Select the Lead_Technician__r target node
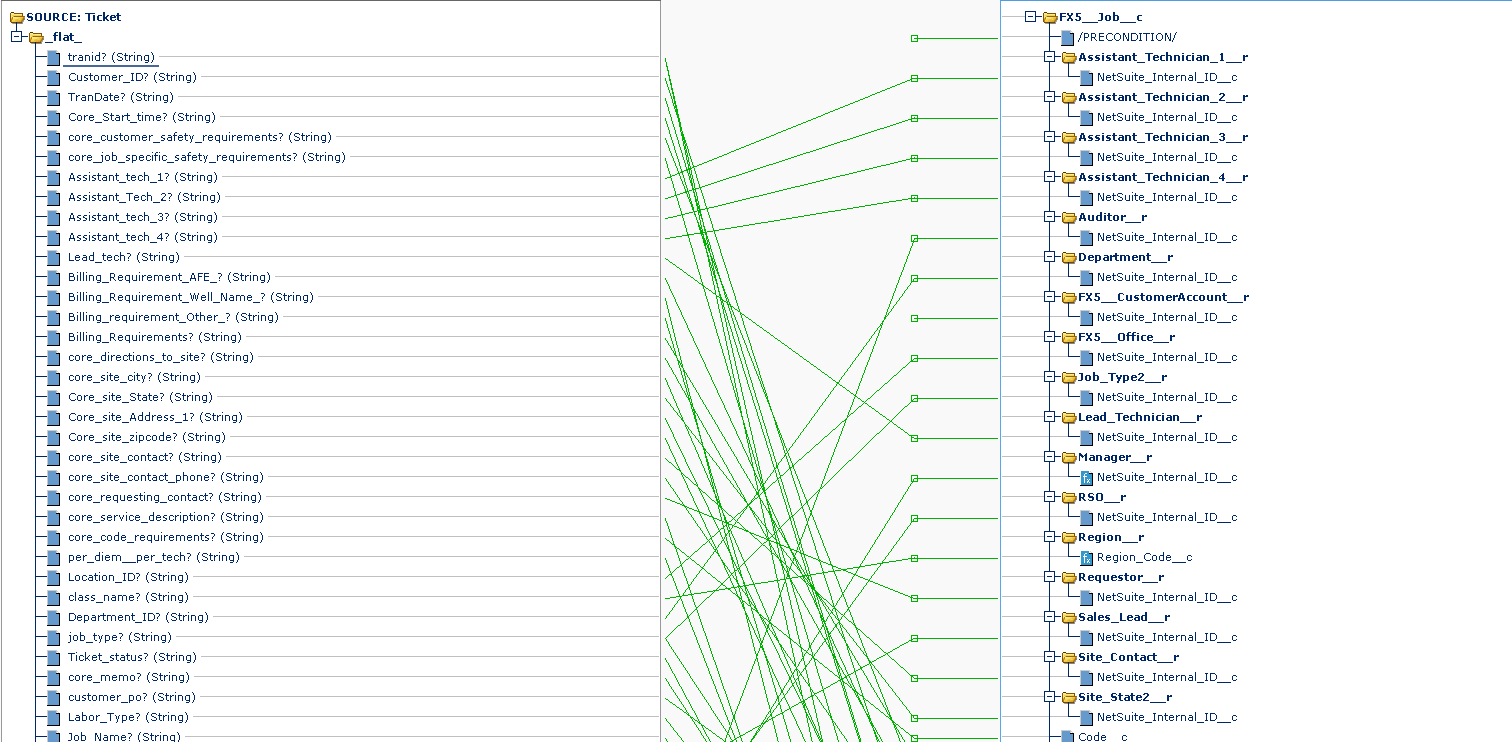The width and height of the screenshot is (1512, 742). (x=1139, y=417)
